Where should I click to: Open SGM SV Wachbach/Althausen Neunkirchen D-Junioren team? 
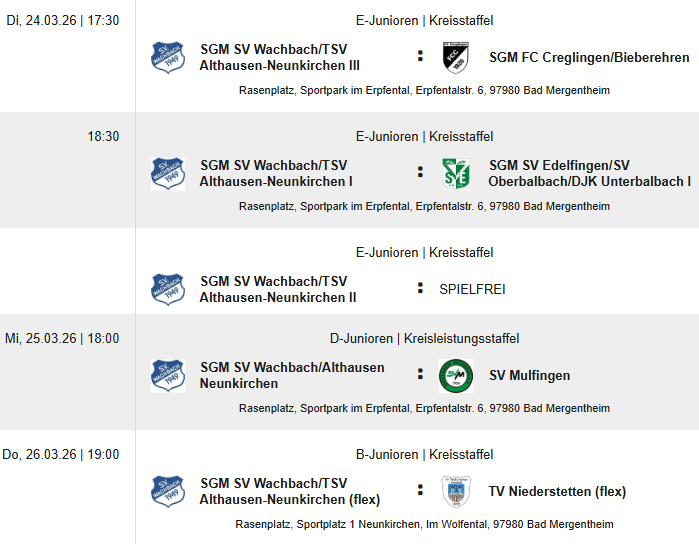(x=291, y=375)
